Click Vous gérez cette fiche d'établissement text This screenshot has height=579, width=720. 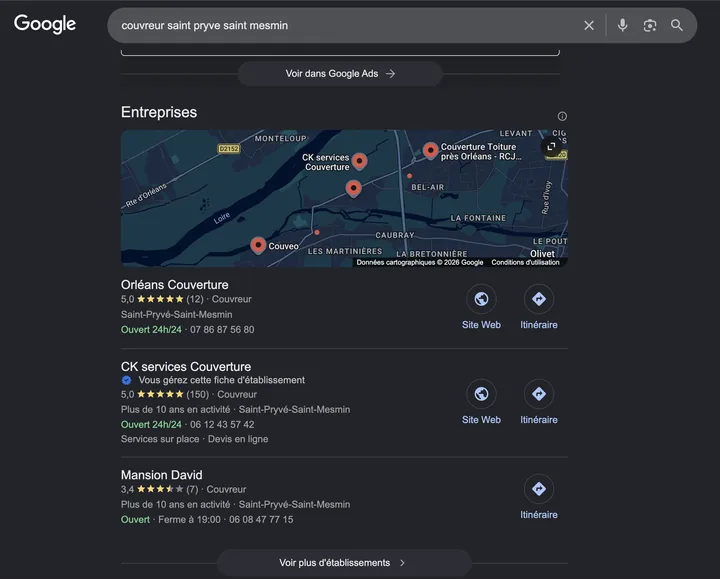coord(221,380)
